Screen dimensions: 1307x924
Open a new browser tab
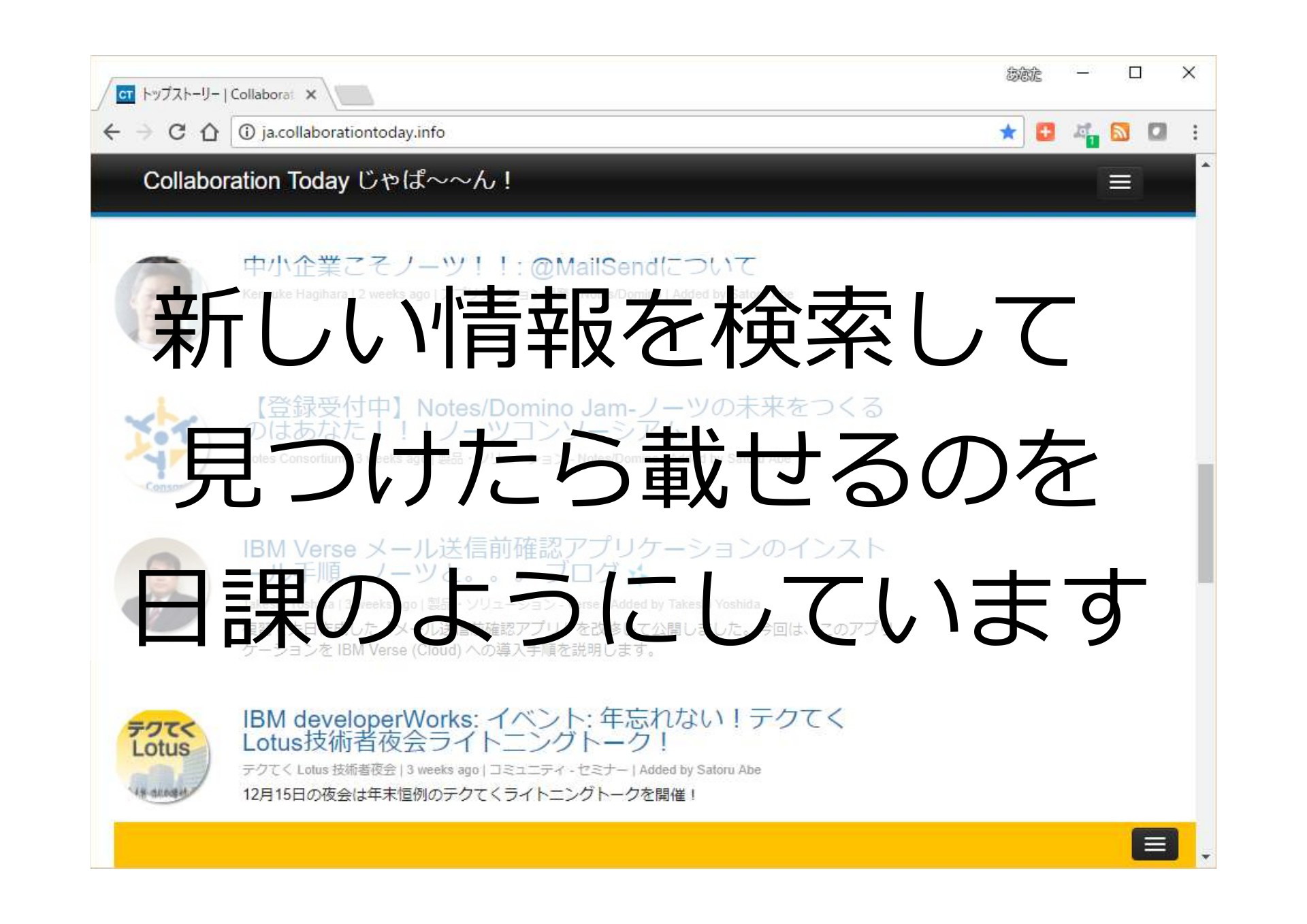(354, 95)
